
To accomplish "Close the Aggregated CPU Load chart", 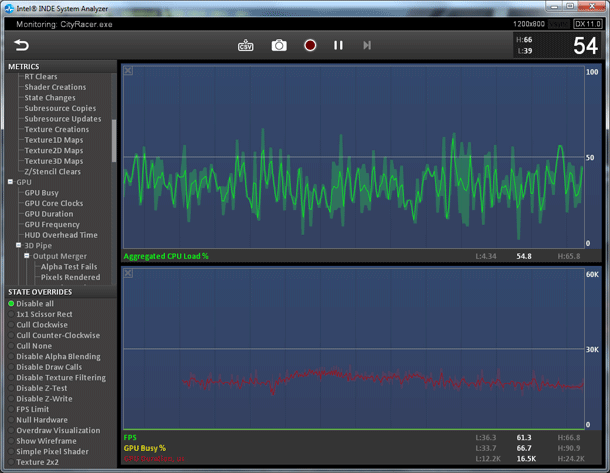I will coord(128,70).
